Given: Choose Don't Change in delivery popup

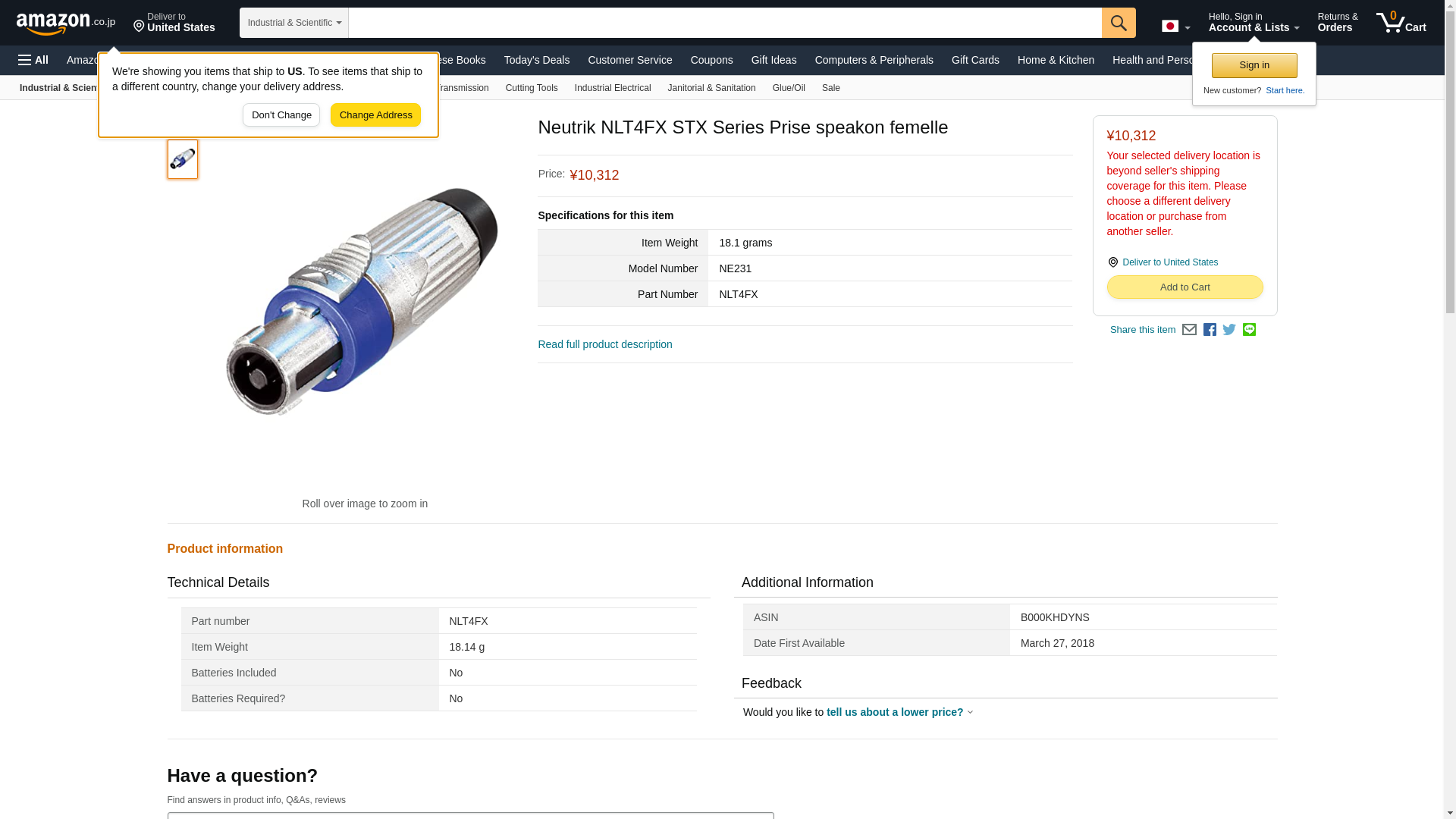Looking at the screenshot, I should (x=281, y=115).
